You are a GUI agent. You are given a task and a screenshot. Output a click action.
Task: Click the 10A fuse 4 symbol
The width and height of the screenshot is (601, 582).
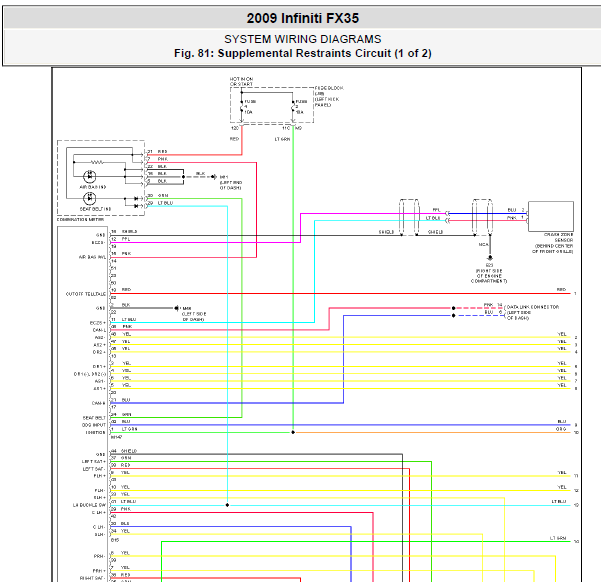pyautogui.click(x=242, y=107)
